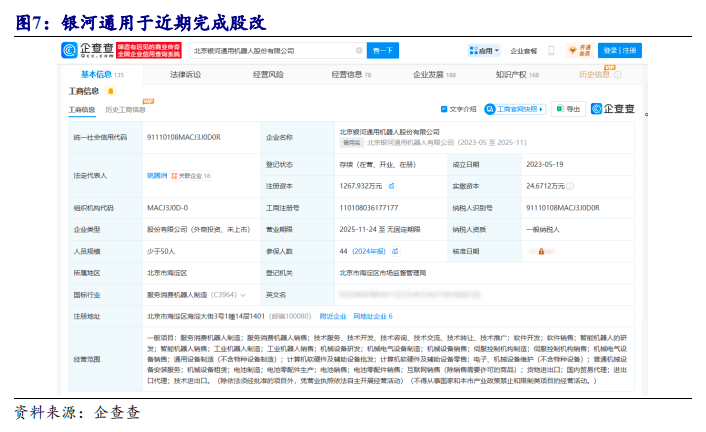Click the 关联企业 18 badge icon
Viewport: 706px width, 432px height.
(x=191, y=175)
